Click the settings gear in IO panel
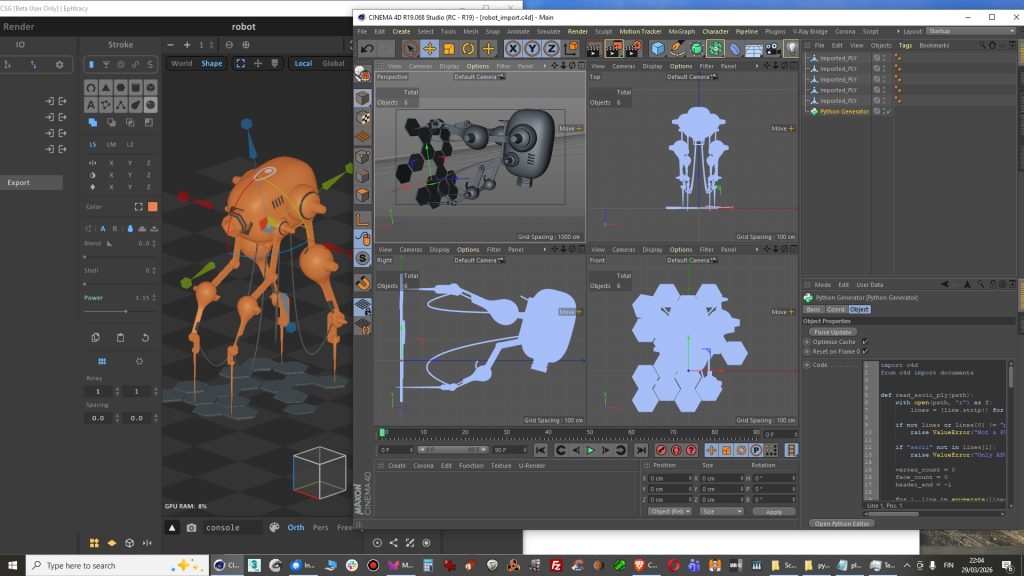The width and height of the screenshot is (1024, 576). pyautogui.click(x=59, y=64)
